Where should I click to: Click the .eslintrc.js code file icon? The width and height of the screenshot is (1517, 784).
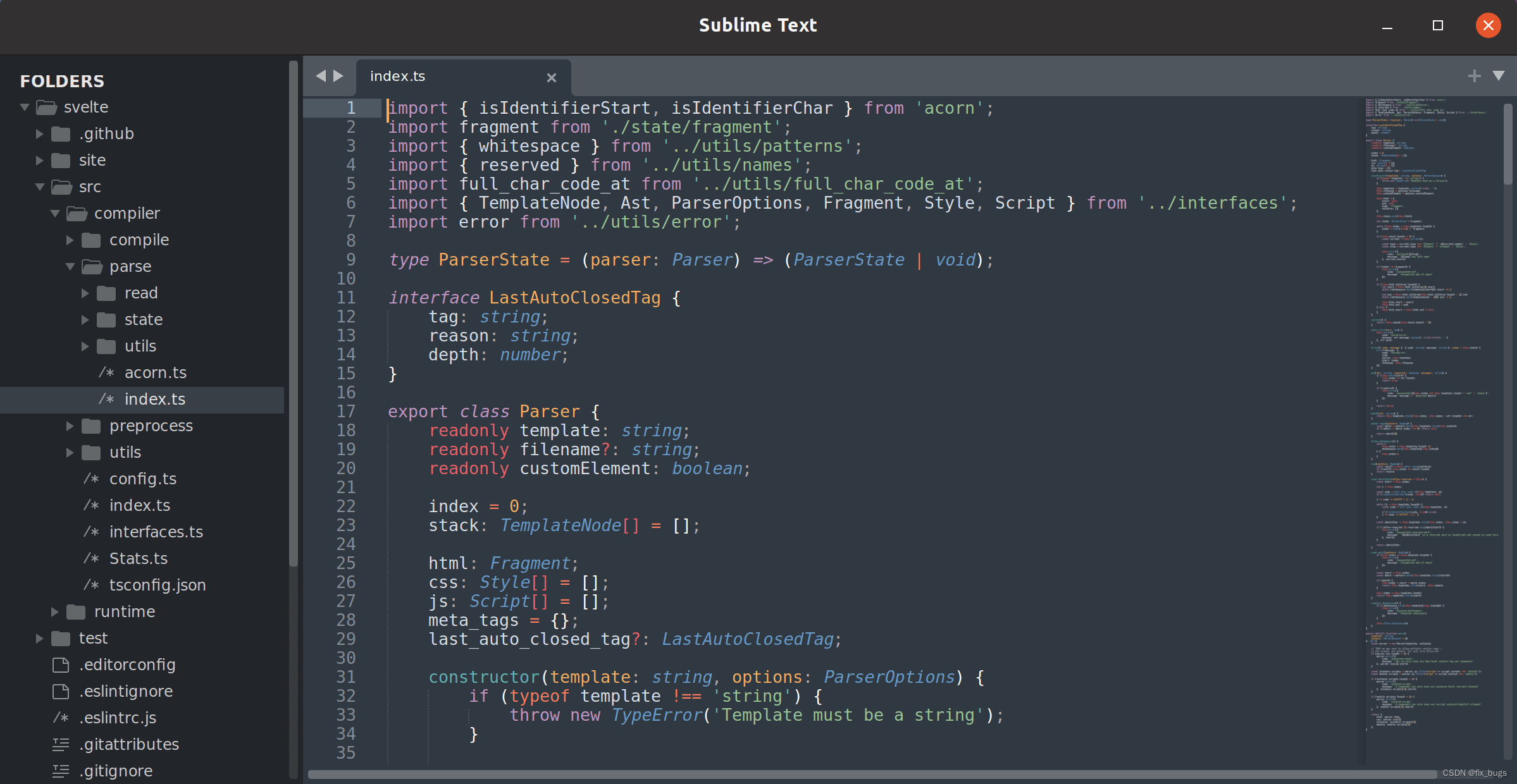pyautogui.click(x=61, y=718)
